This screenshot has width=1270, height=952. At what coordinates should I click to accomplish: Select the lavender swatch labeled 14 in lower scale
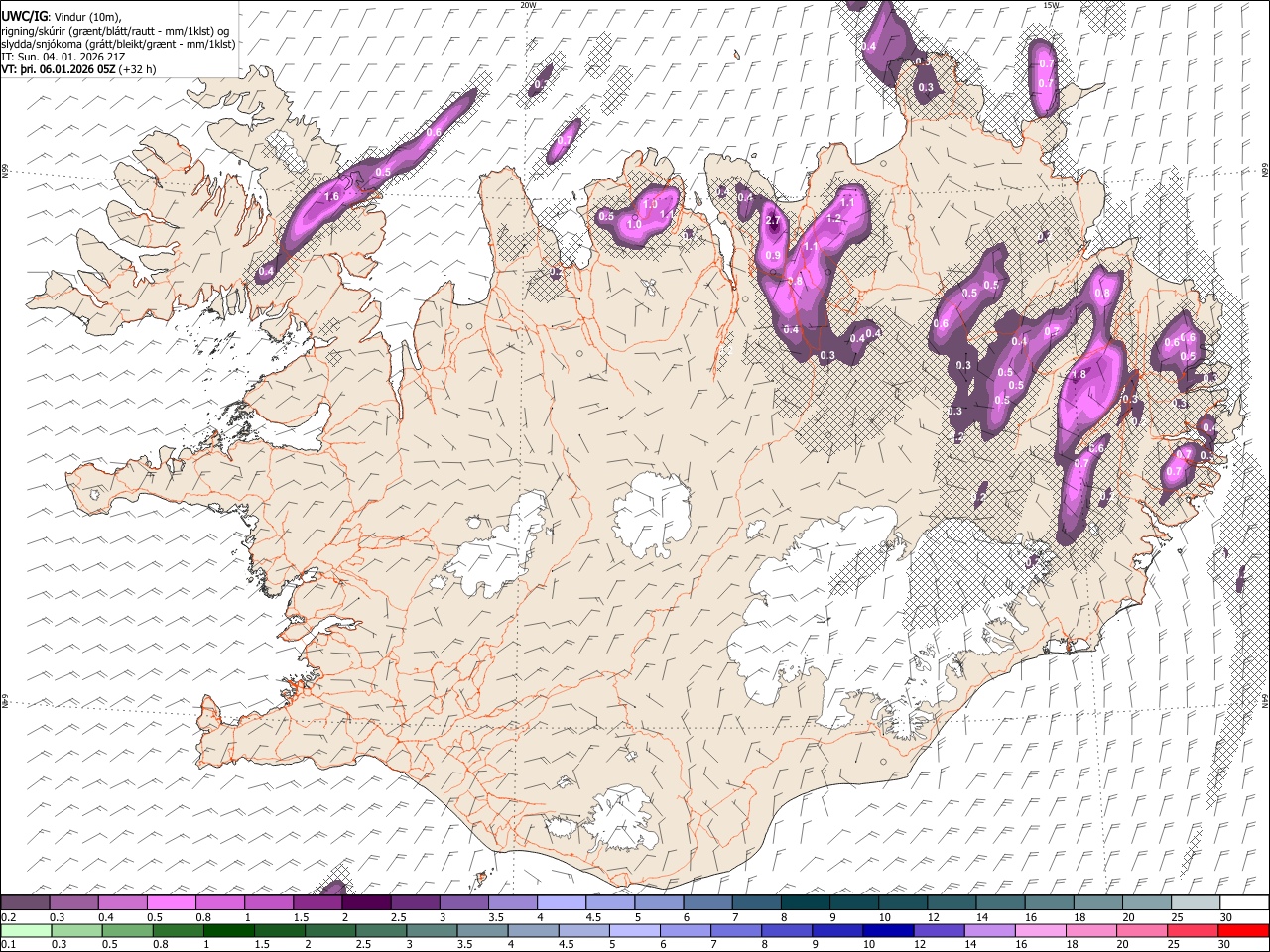pyautogui.click(x=990, y=931)
